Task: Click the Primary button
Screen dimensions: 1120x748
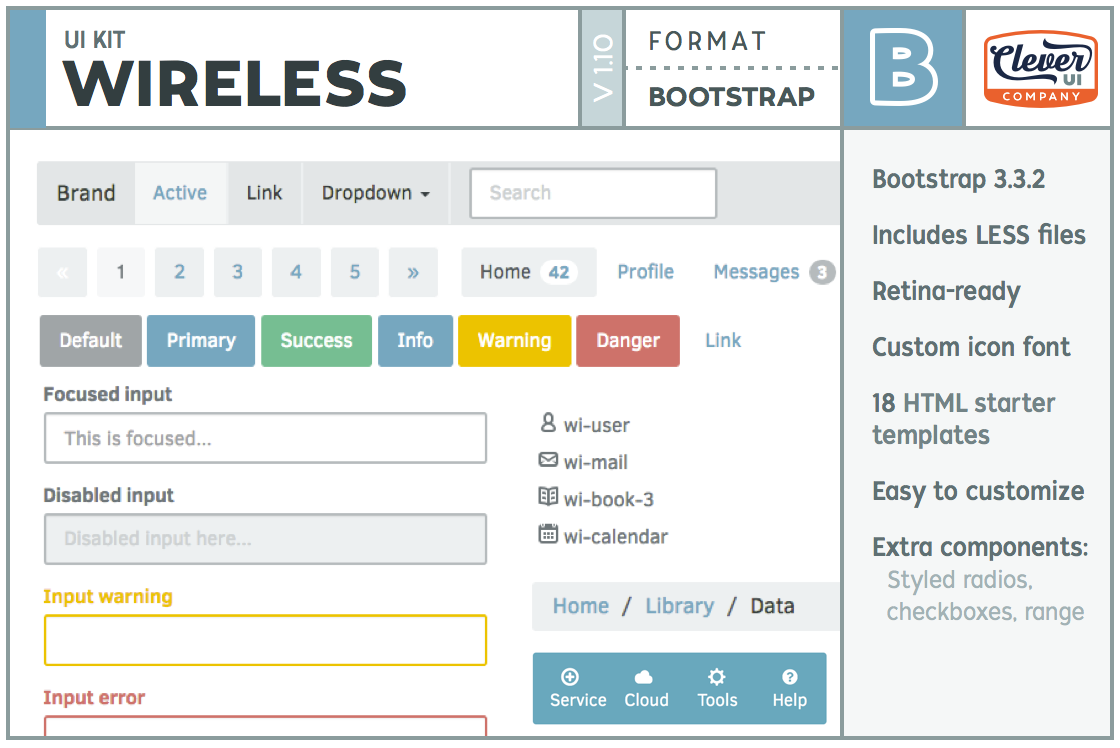Action: pyautogui.click(x=201, y=341)
